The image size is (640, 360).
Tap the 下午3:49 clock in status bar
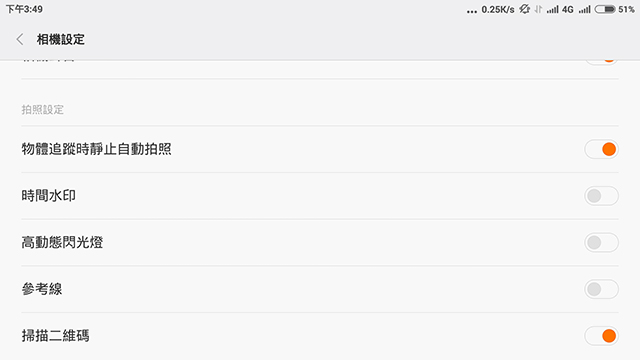(x=24, y=9)
